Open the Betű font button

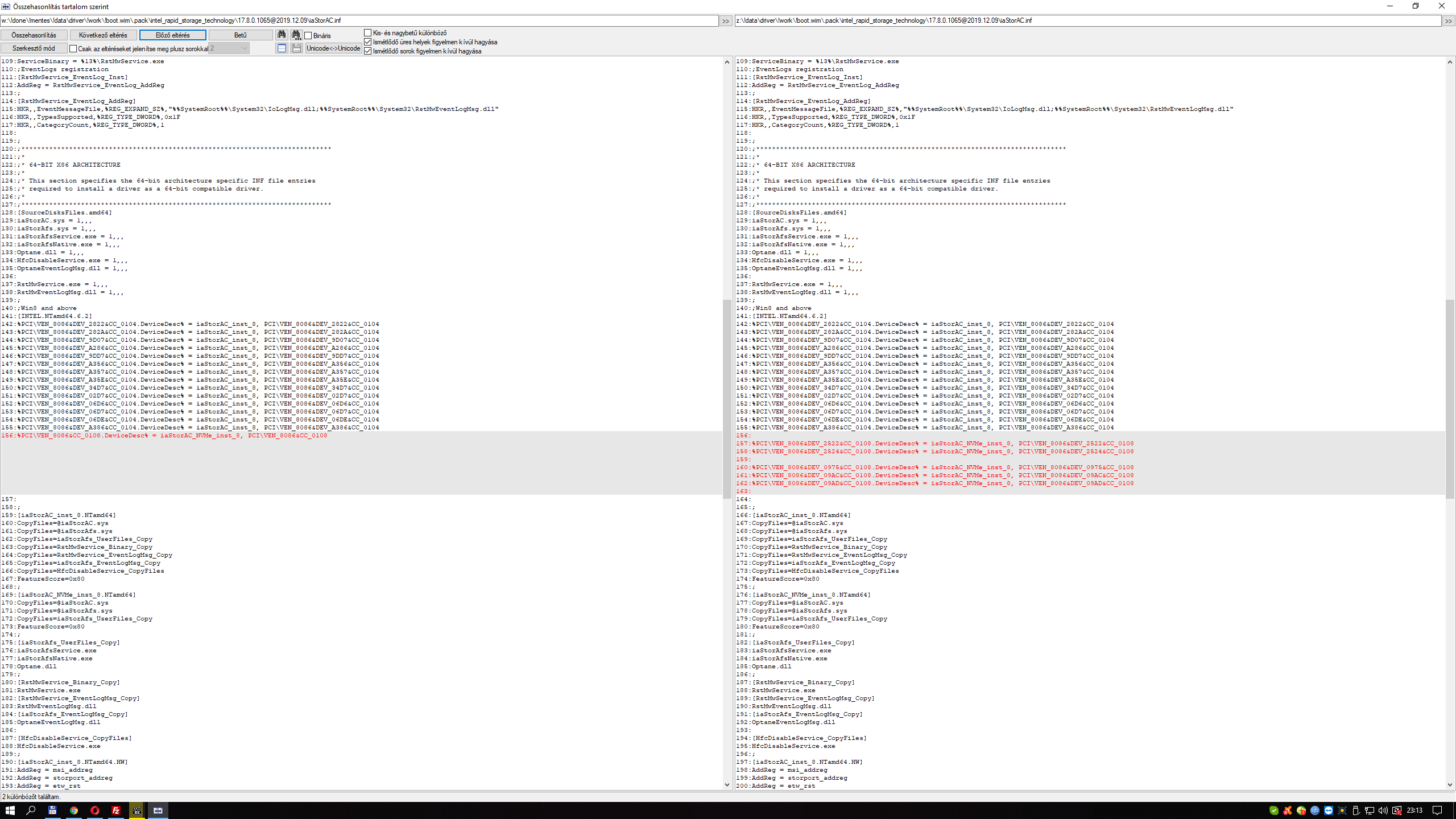241,35
